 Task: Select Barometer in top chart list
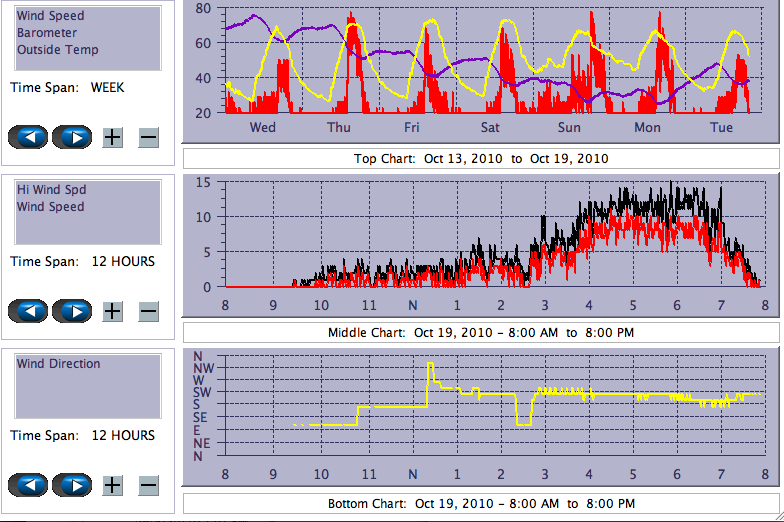pos(46,33)
